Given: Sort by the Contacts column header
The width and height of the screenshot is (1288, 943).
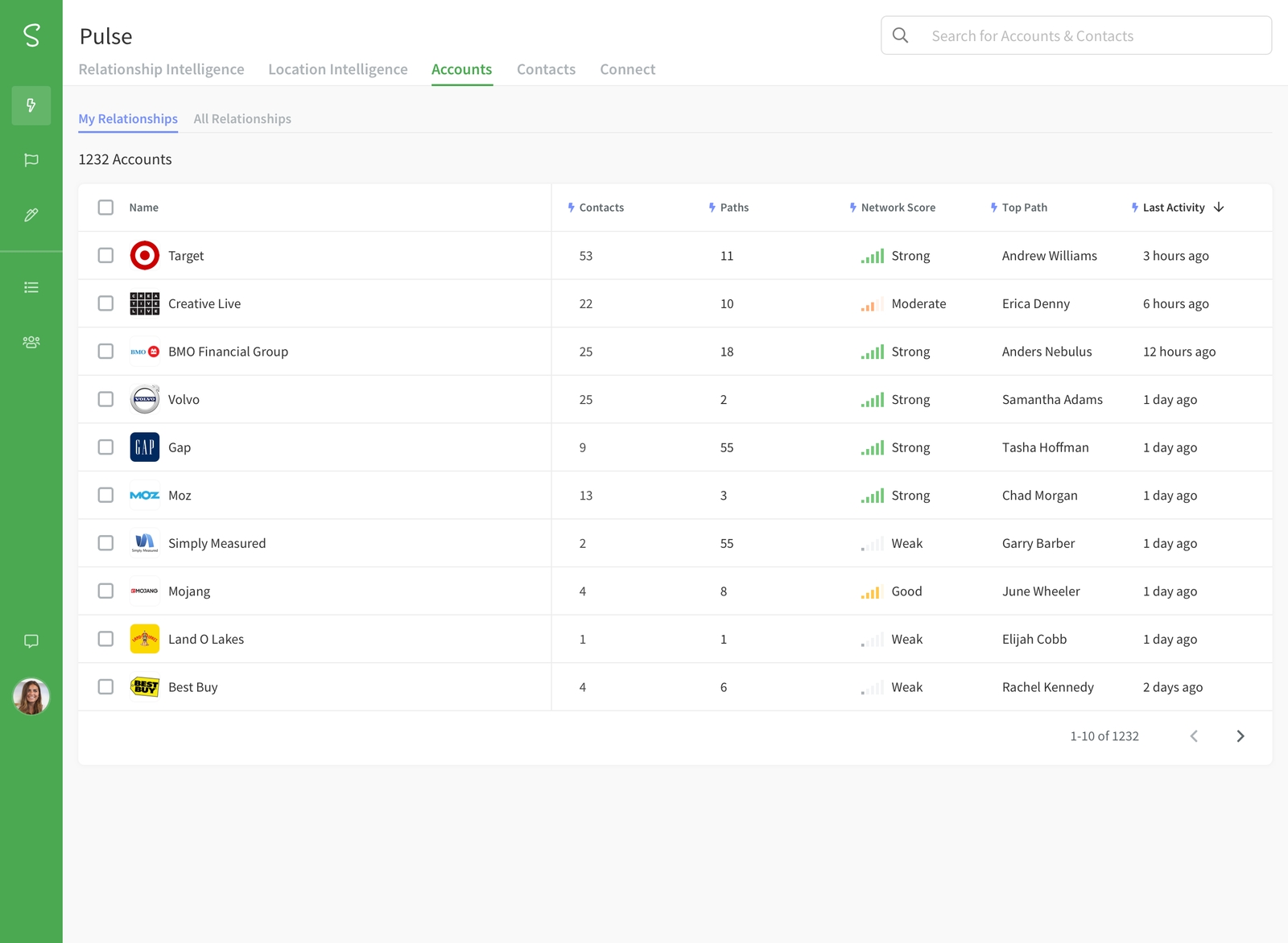Looking at the screenshot, I should pos(596,208).
